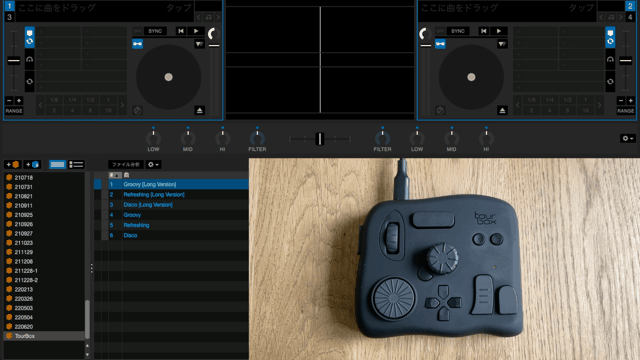Select deck 2 layer button

[x=631, y=6]
